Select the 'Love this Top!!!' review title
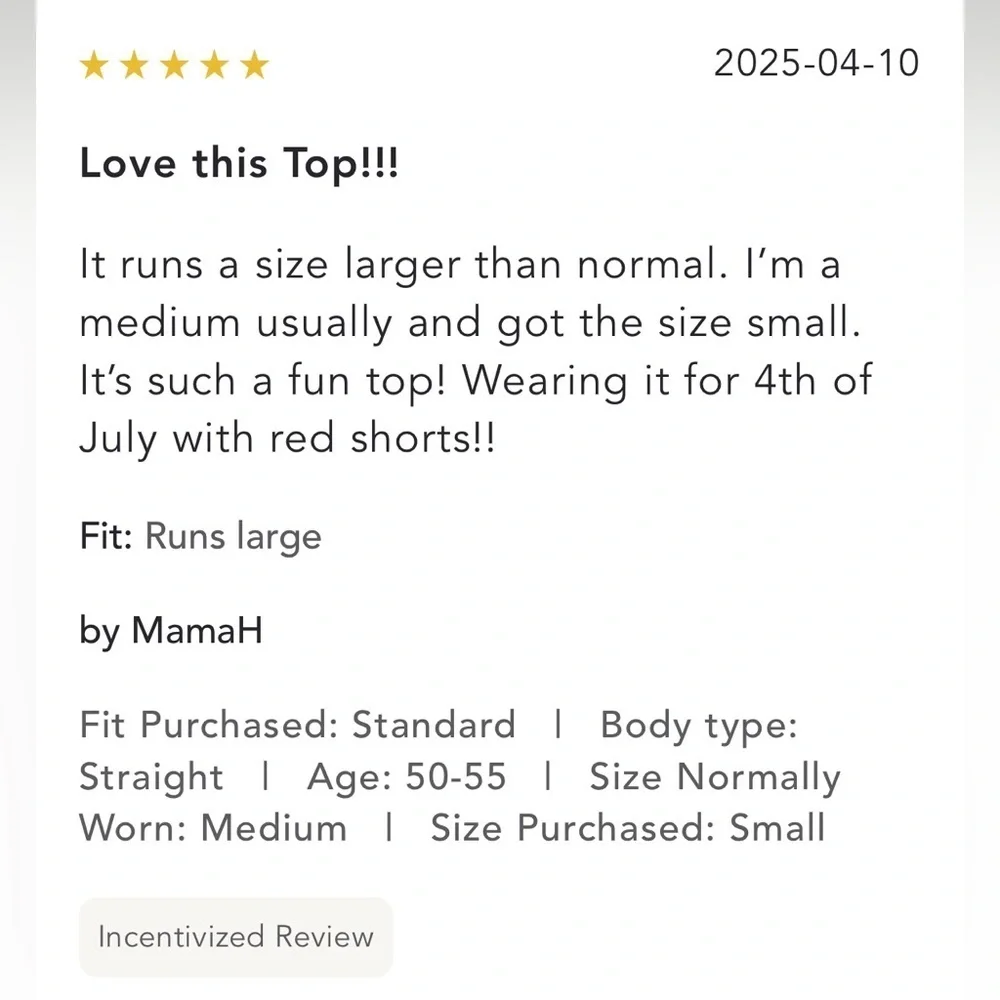Screen dimensions: 1000x1000 point(239,164)
